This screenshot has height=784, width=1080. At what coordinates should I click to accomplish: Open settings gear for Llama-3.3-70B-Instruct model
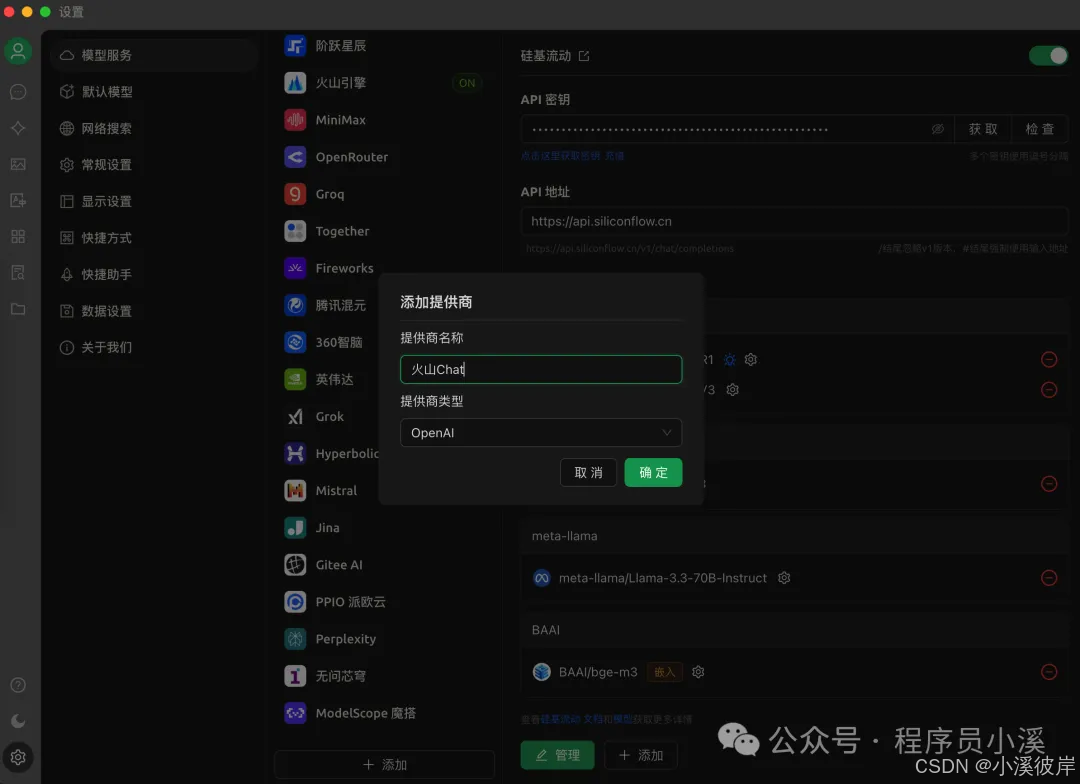(x=784, y=578)
